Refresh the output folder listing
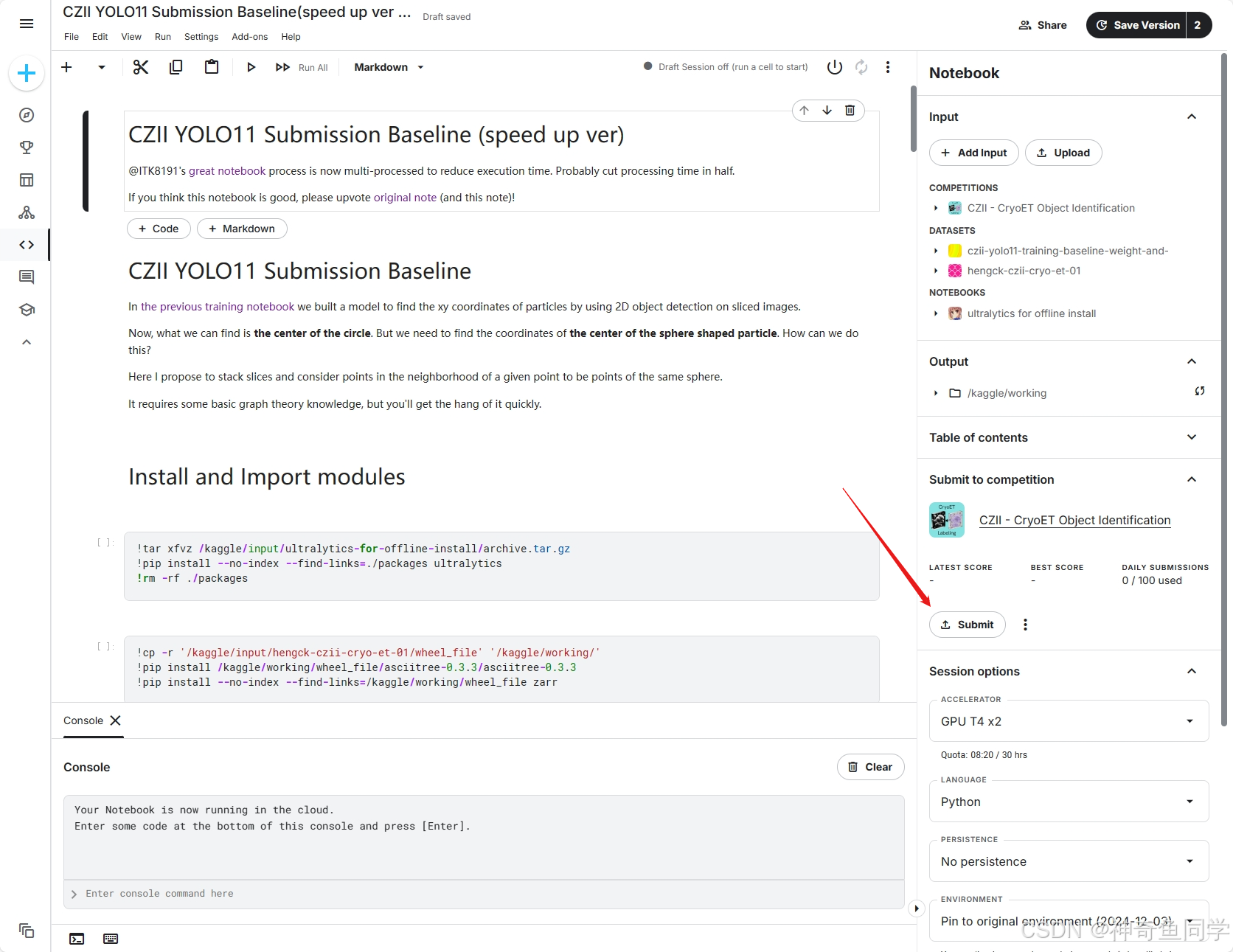This screenshot has width=1233, height=952. 1200,391
